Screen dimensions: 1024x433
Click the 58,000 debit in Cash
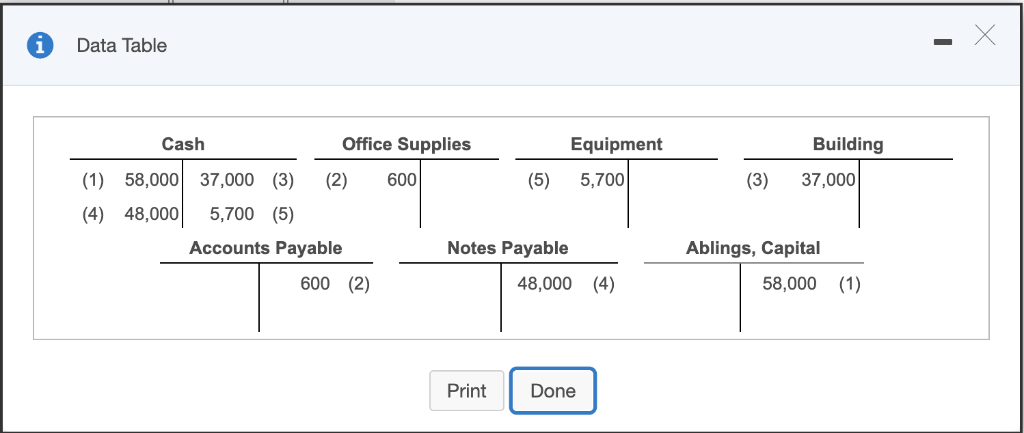[x=152, y=180]
